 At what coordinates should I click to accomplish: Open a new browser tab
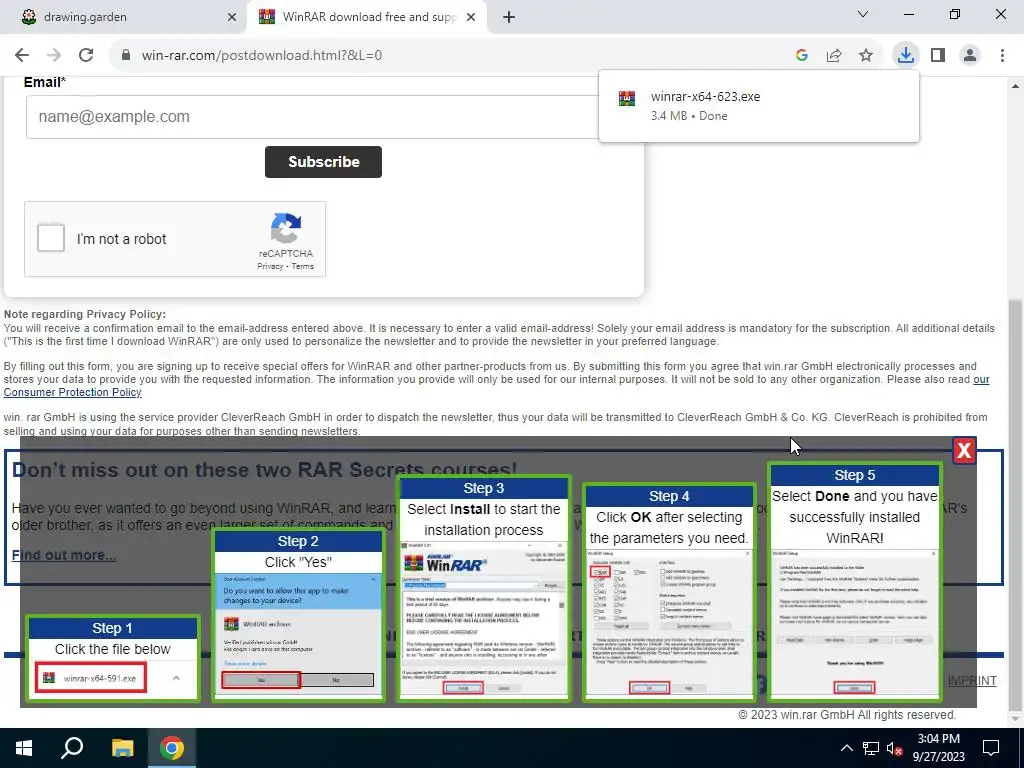[x=509, y=17]
